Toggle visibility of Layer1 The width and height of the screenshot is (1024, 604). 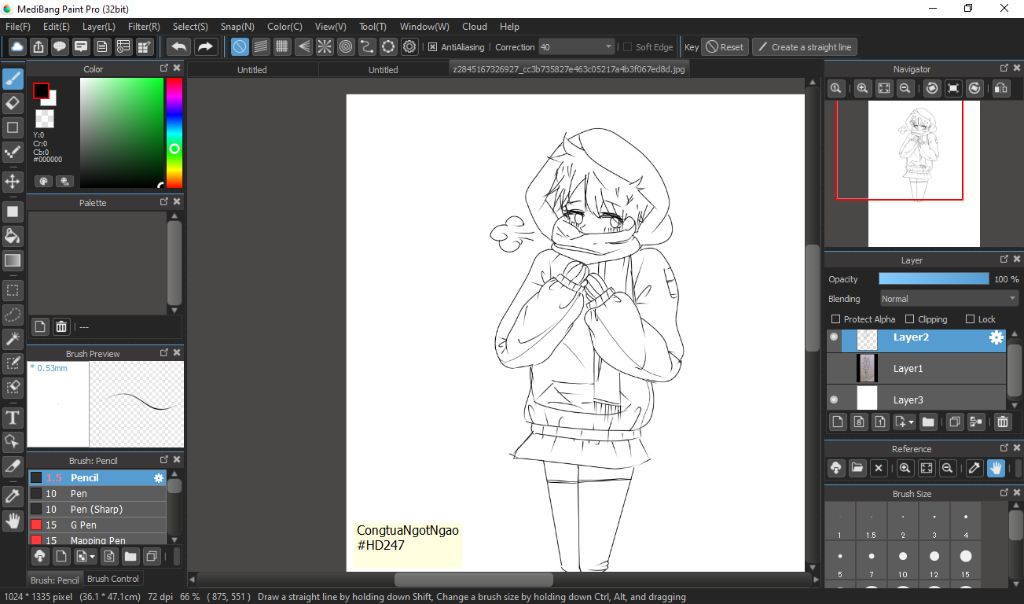pyautogui.click(x=834, y=369)
